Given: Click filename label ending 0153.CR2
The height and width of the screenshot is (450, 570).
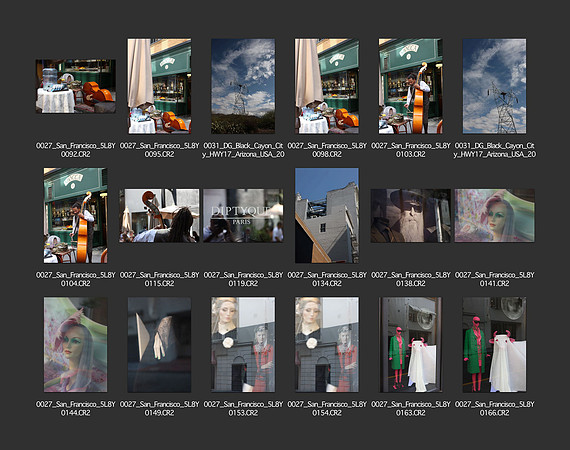Looking at the screenshot, I should [243, 408].
